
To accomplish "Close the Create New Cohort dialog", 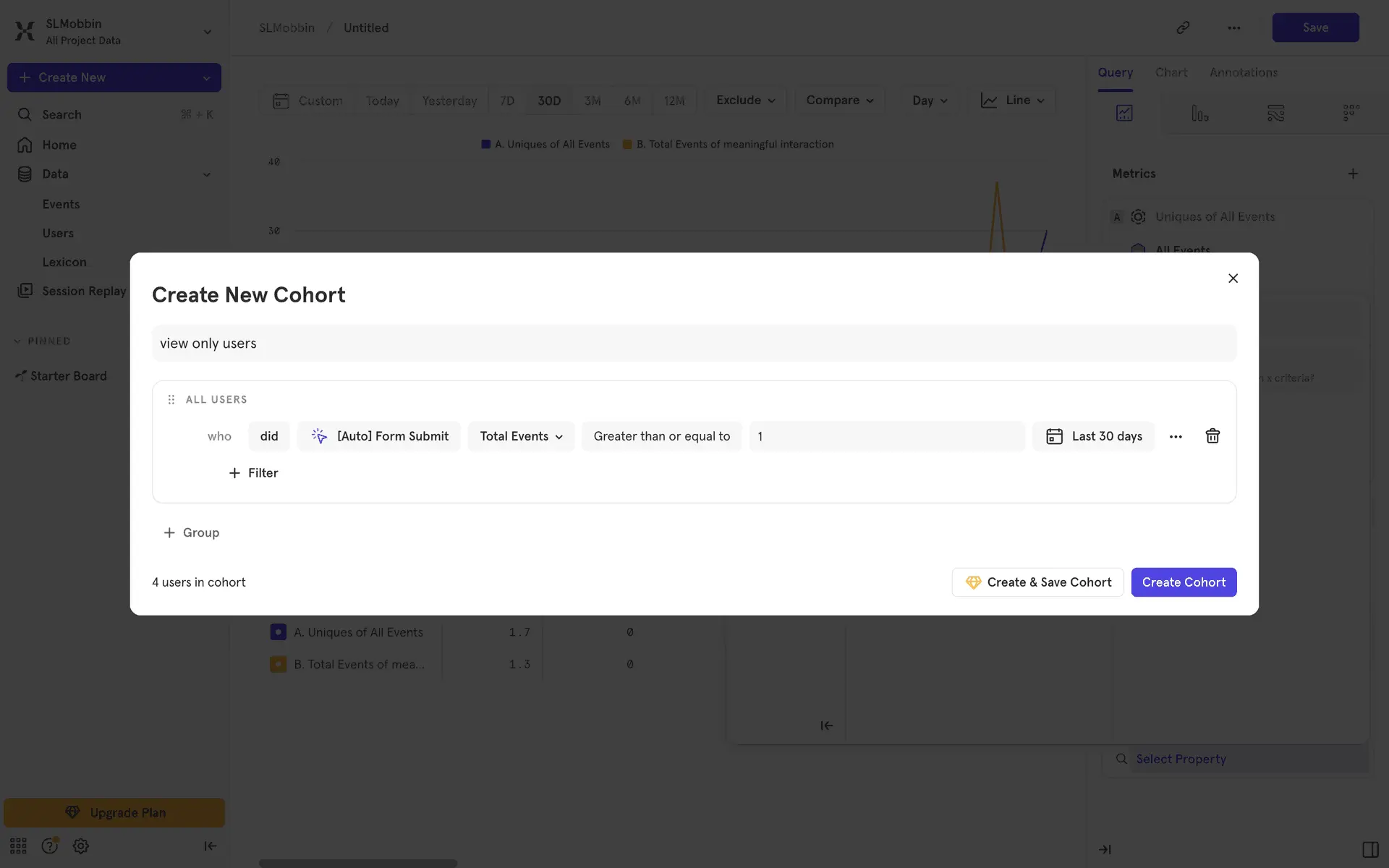I will pos(1233,278).
